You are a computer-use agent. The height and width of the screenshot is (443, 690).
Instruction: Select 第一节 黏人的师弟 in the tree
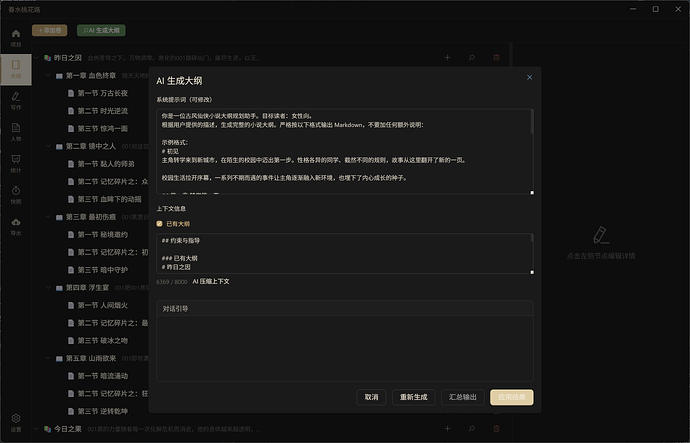point(106,164)
